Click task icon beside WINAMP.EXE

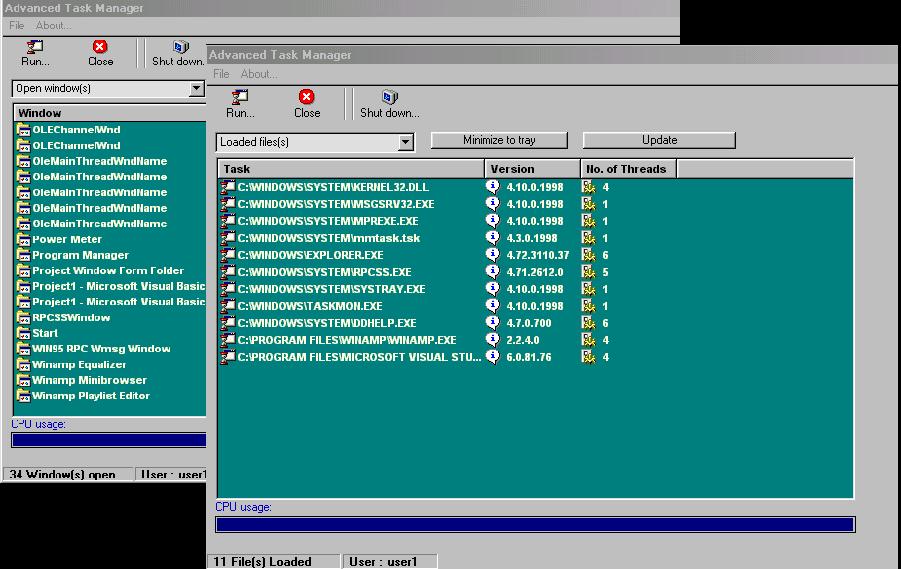[x=228, y=340]
